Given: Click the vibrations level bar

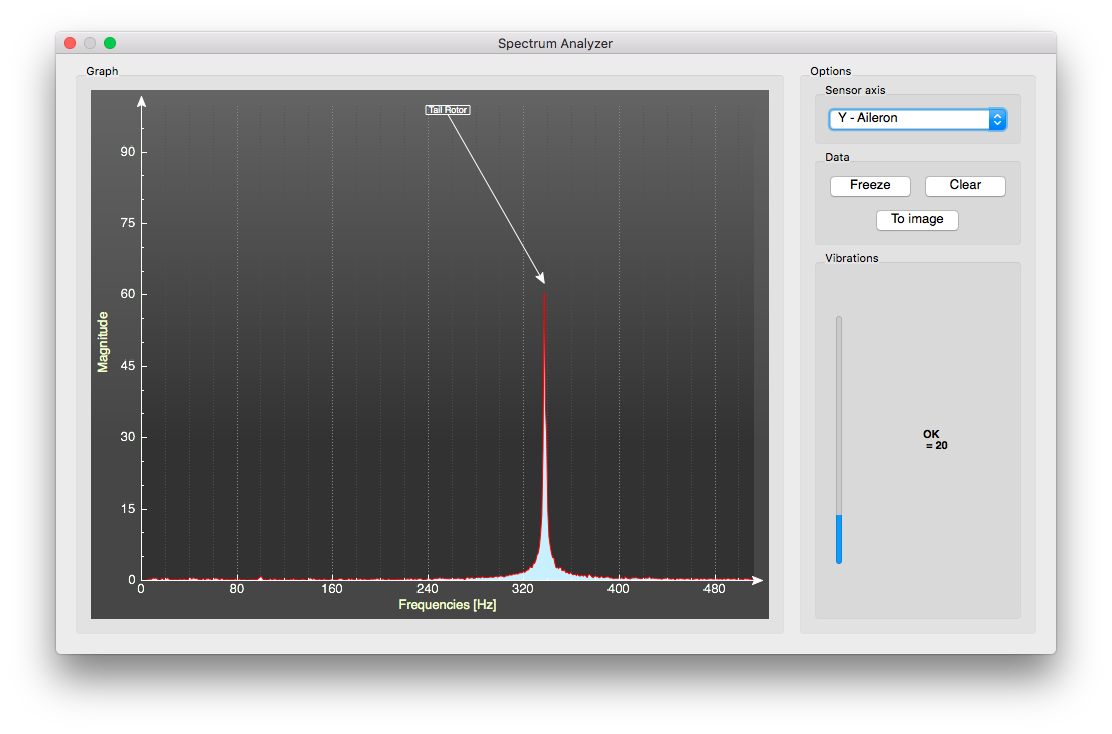Looking at the screenshot, I should click(x=839, y=440).
